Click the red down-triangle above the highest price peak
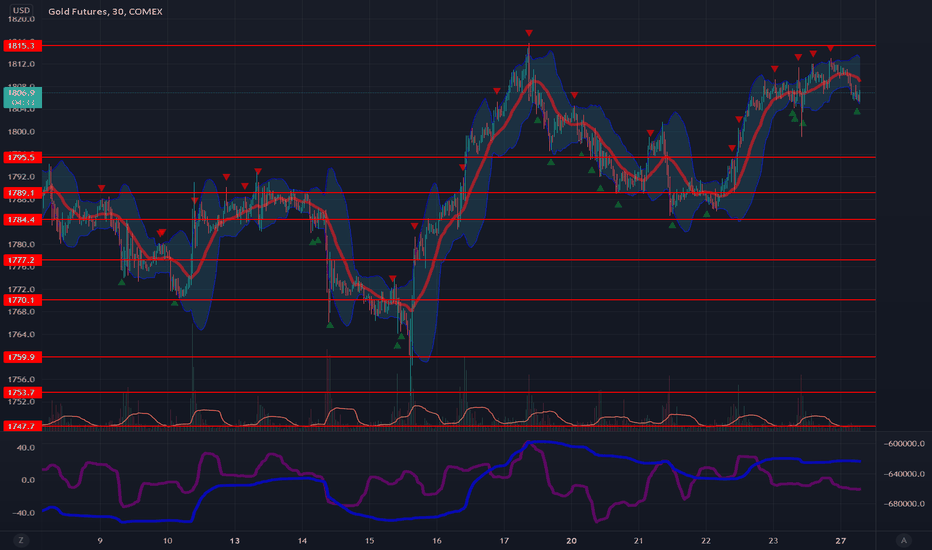This screenshot has width=932, height=550. pyautogui.click(x=528, y=33)
